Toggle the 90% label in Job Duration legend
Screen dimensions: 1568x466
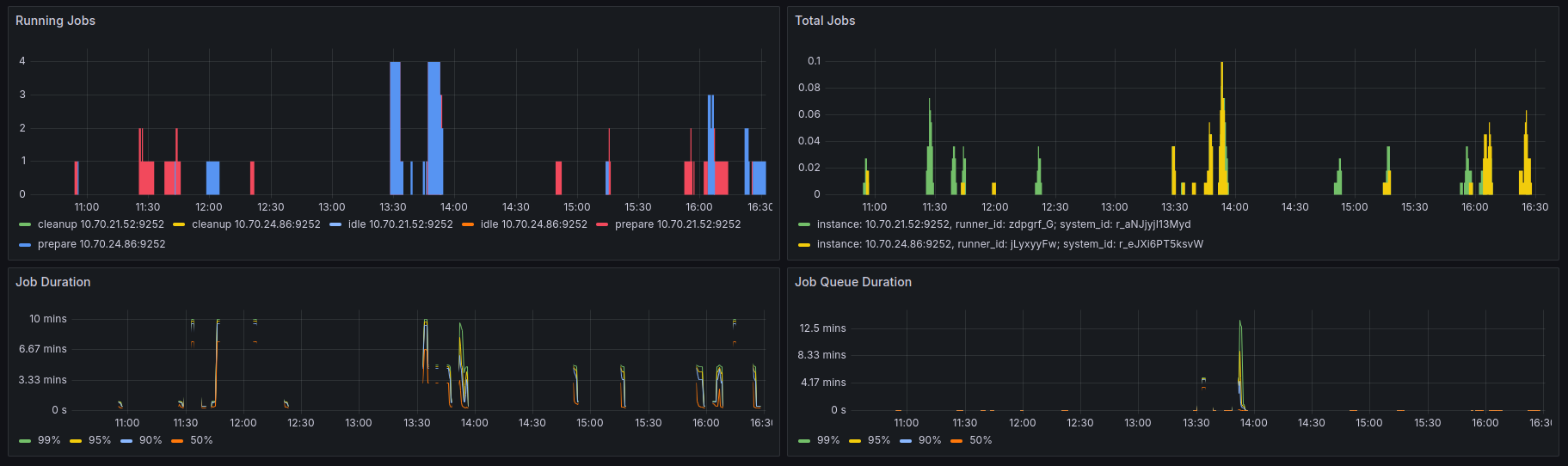[151, 440]
